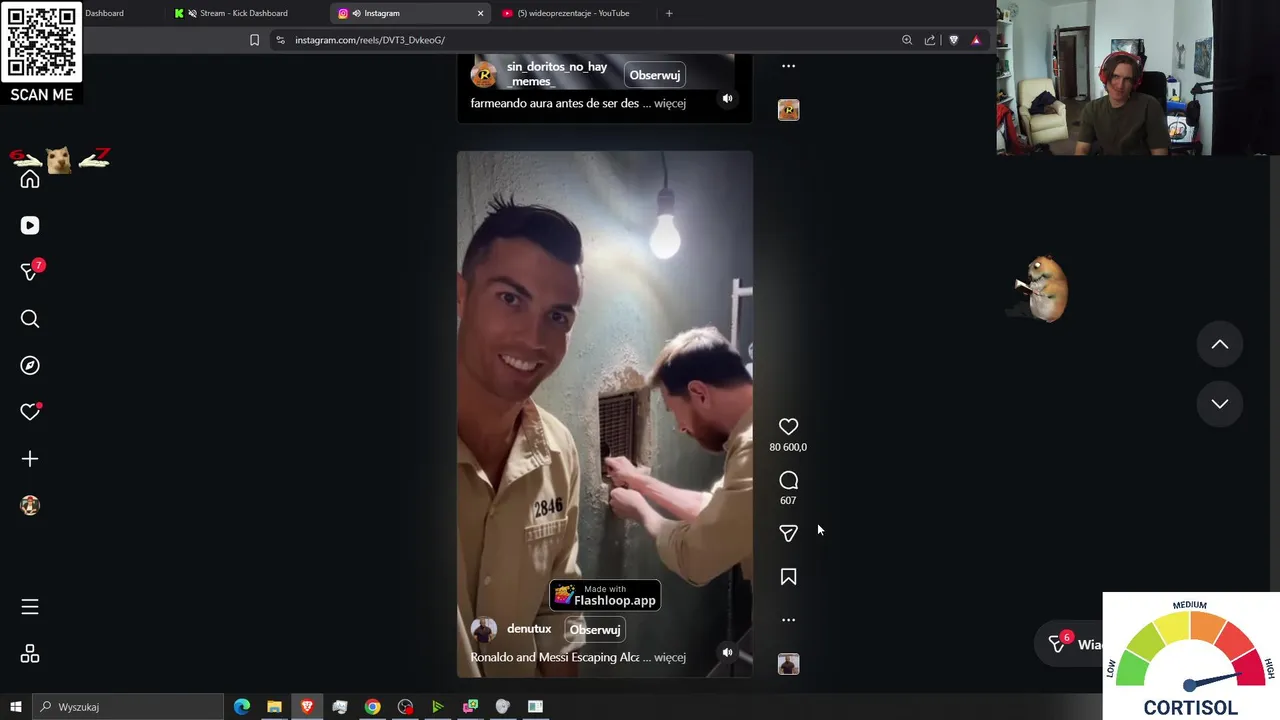Open denutux avatar beside username
Image resolution: width=1280 pixels, height=720 pixels.
click(x=484, y=630)
